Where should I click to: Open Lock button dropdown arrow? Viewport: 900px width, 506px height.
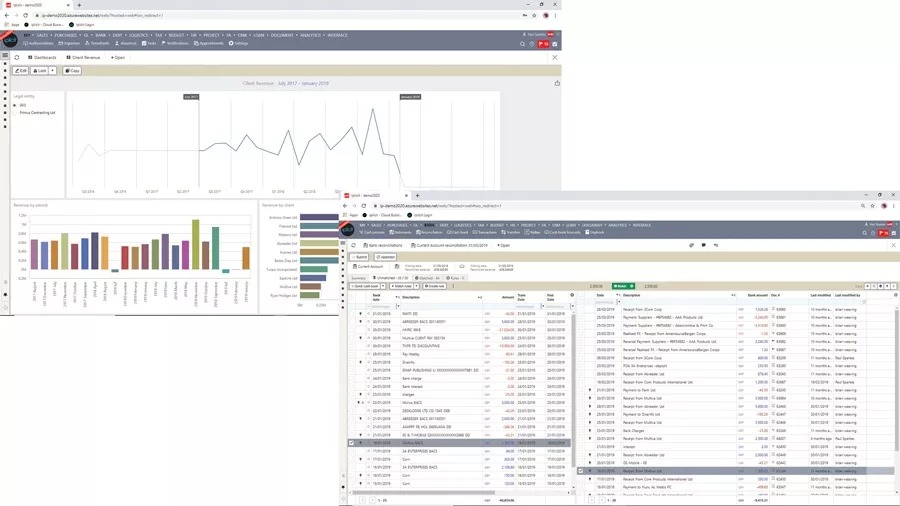(52, 71)
